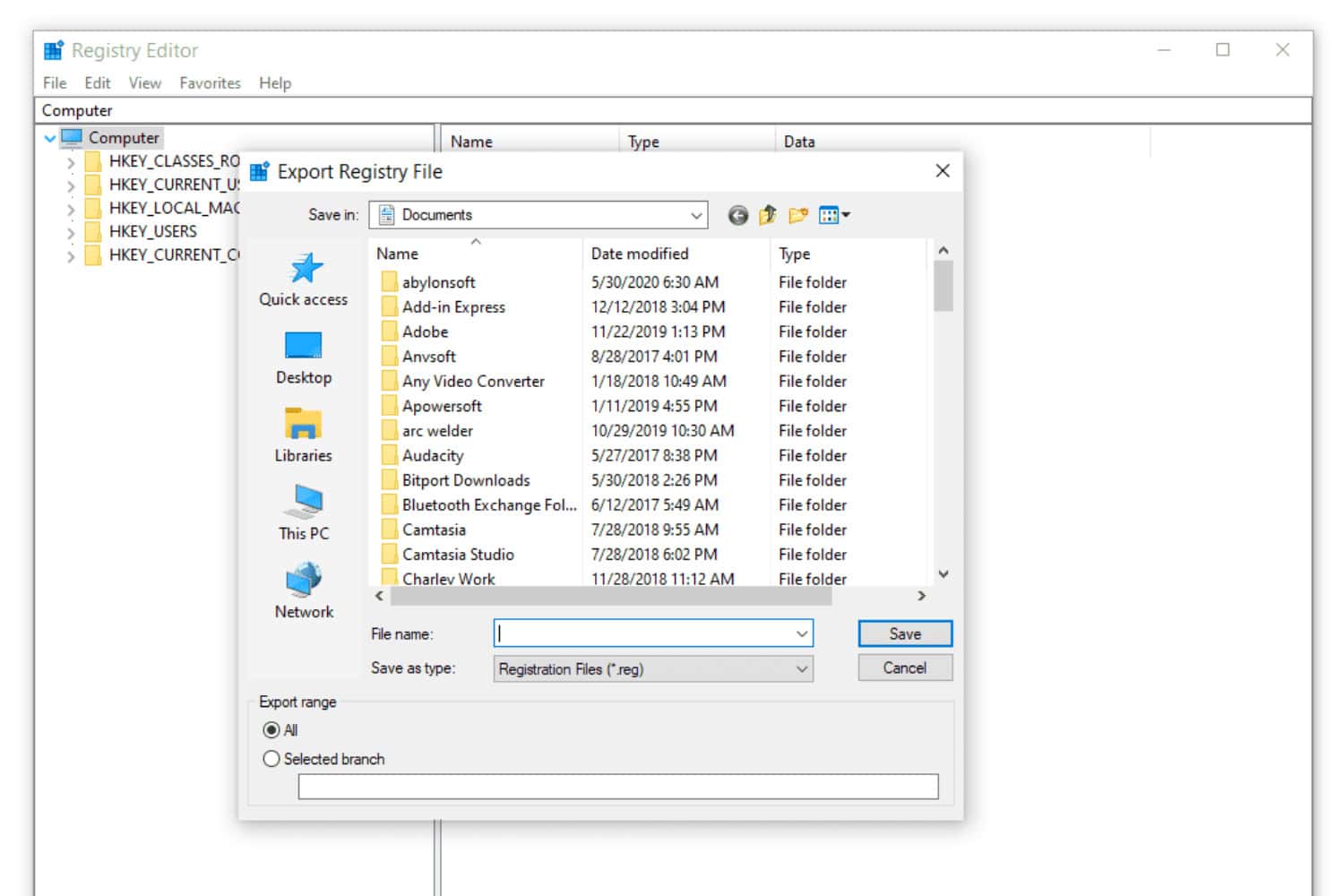Click the Save button

[x=904, y=633]
